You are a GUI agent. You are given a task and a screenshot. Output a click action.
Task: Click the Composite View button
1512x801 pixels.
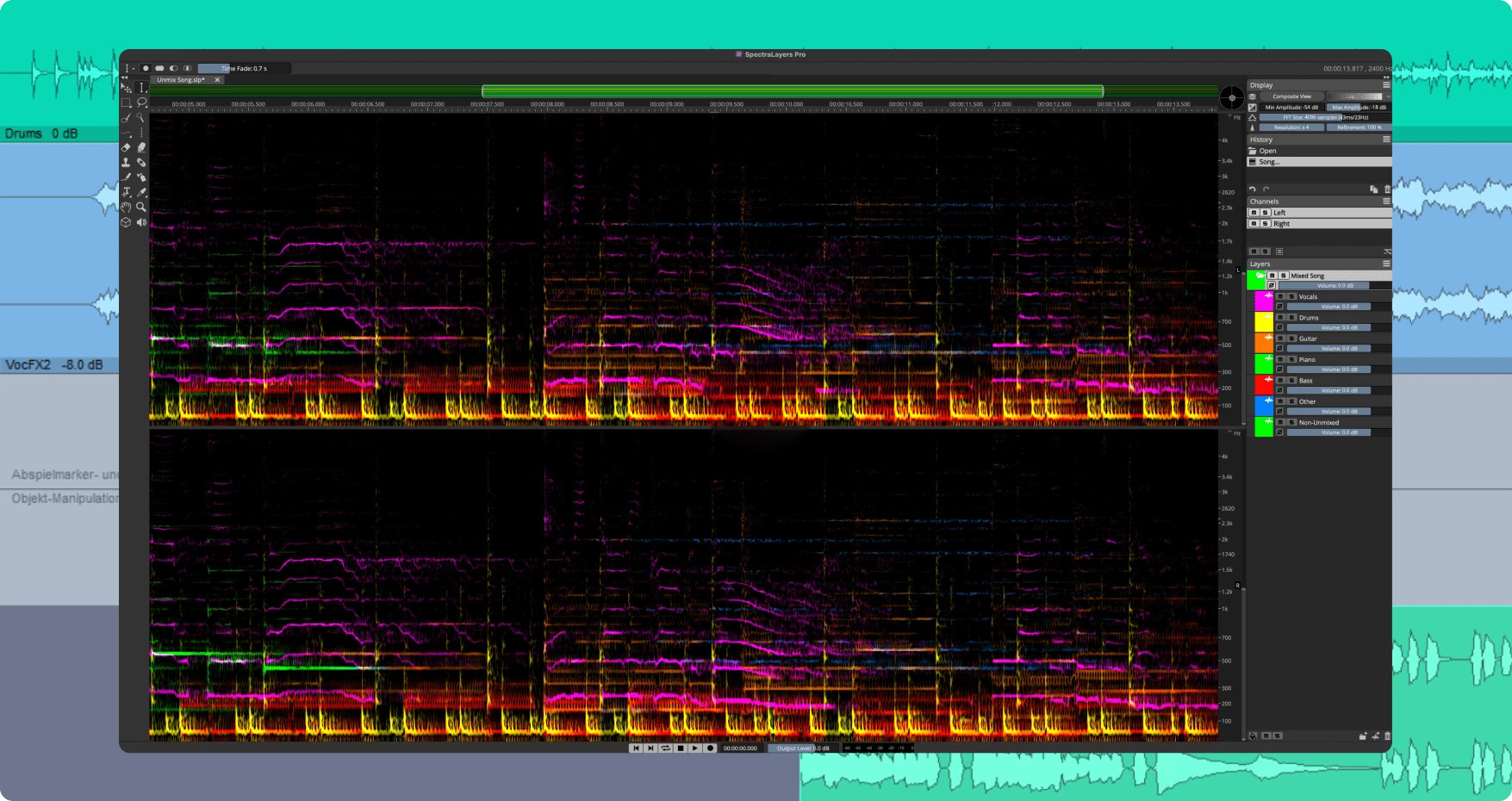tap(1292, 96)
